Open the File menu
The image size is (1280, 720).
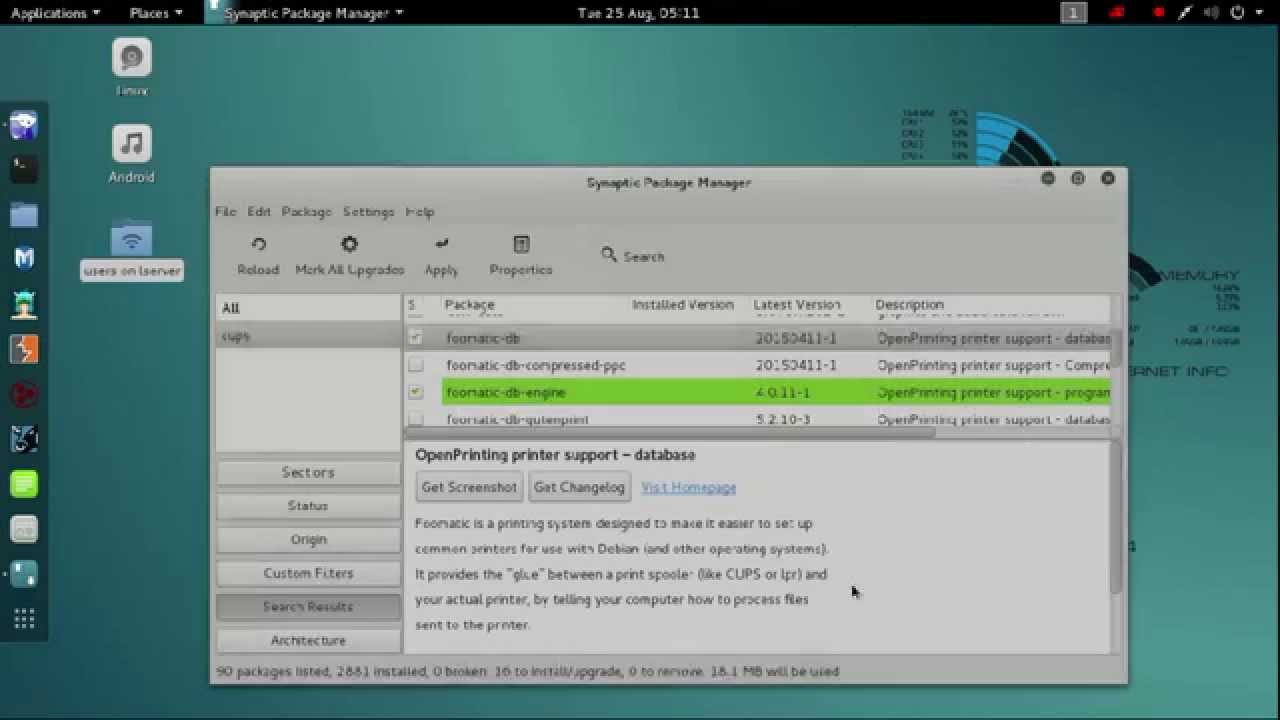[x=225, y=212]
